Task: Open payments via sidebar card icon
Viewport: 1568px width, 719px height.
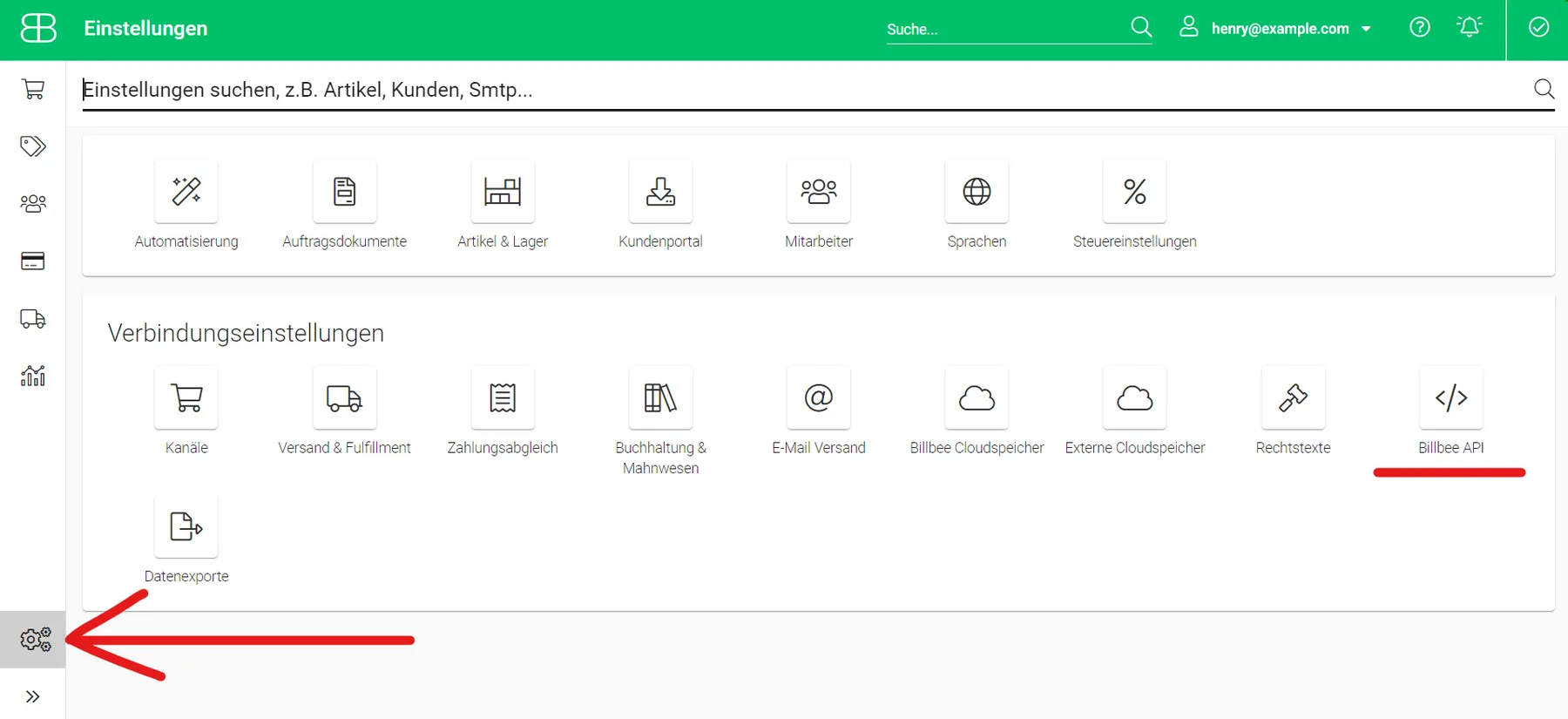Action: tap(33, 261)
